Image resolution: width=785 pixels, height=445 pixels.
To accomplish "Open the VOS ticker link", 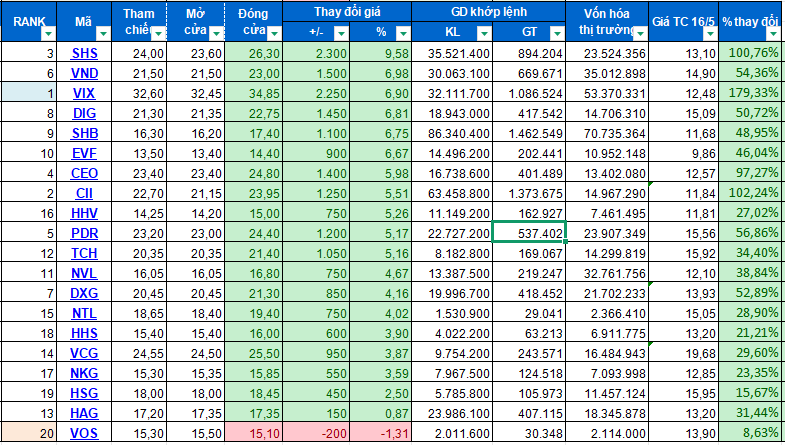I will 84,433.
